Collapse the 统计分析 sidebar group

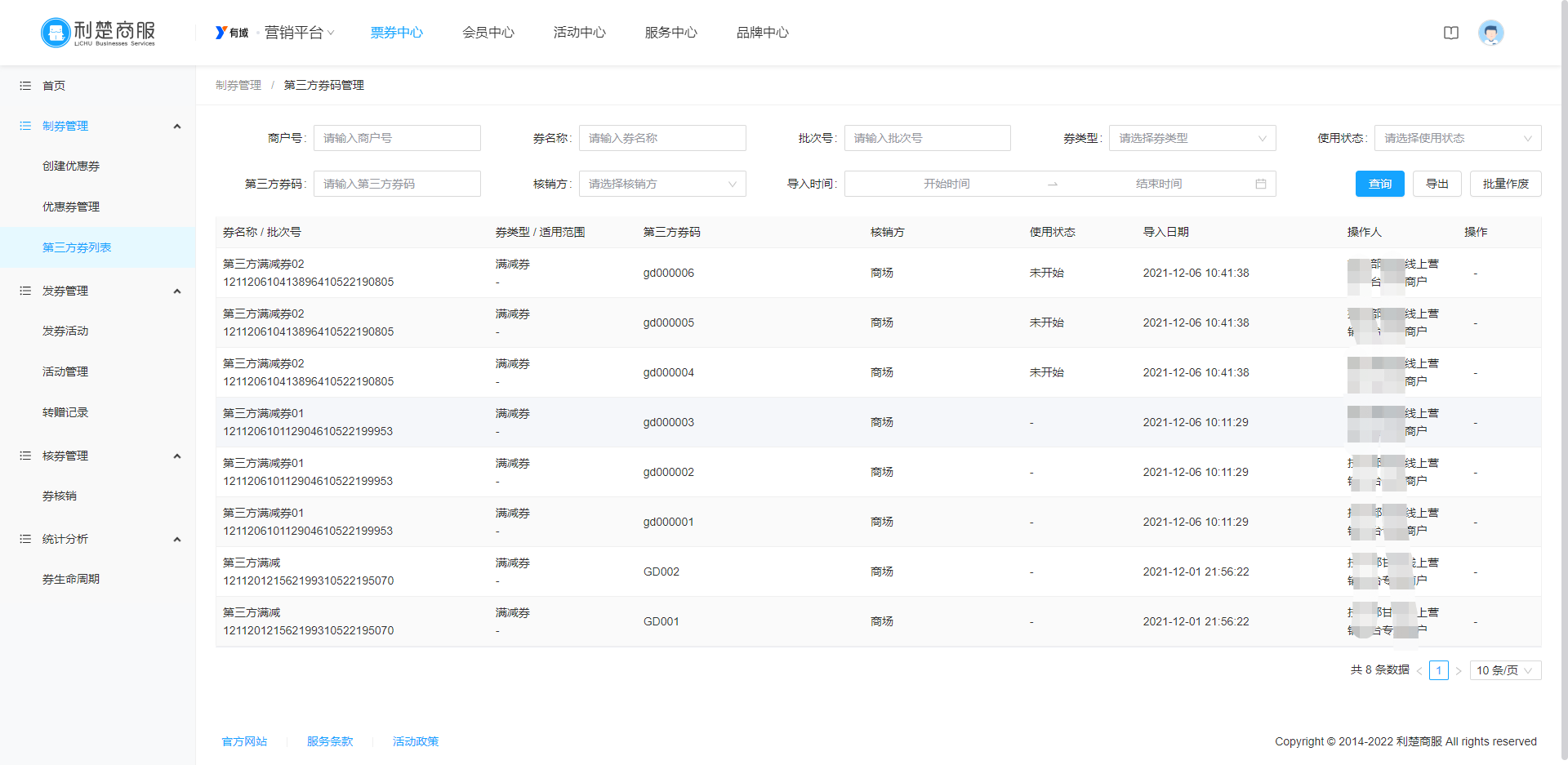click(177, 539)
